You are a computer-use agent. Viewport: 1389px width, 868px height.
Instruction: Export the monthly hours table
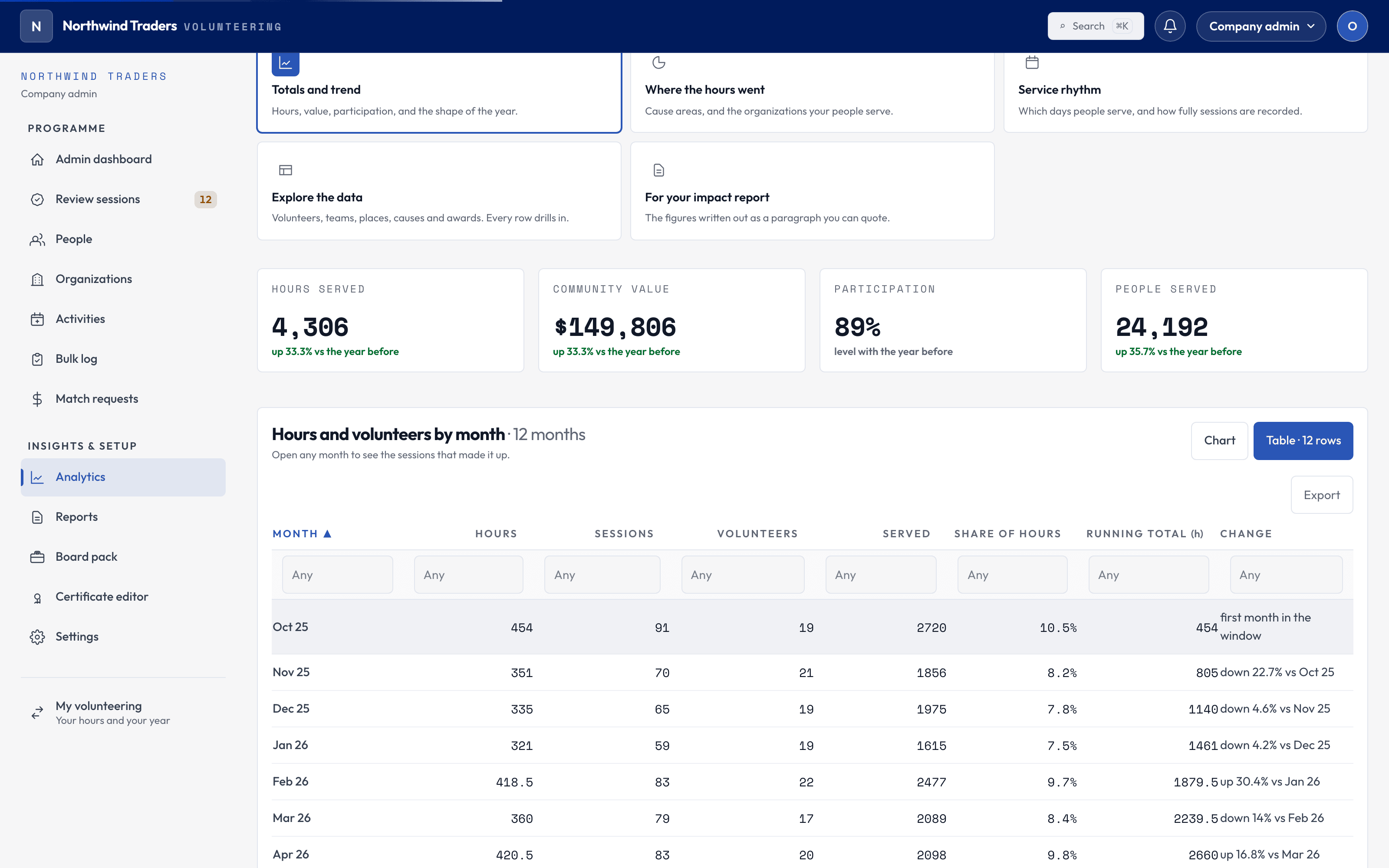click(x=1321, y=495)
